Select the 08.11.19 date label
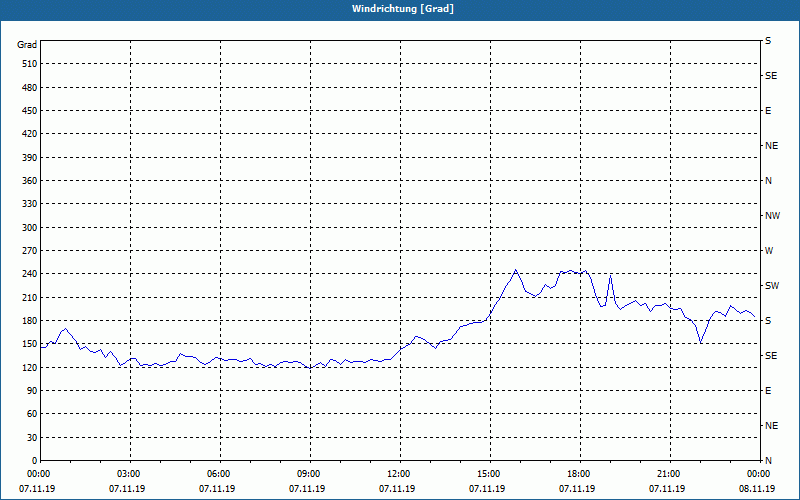This screenshot has width=800, height=500. click(x=757, y=489)
